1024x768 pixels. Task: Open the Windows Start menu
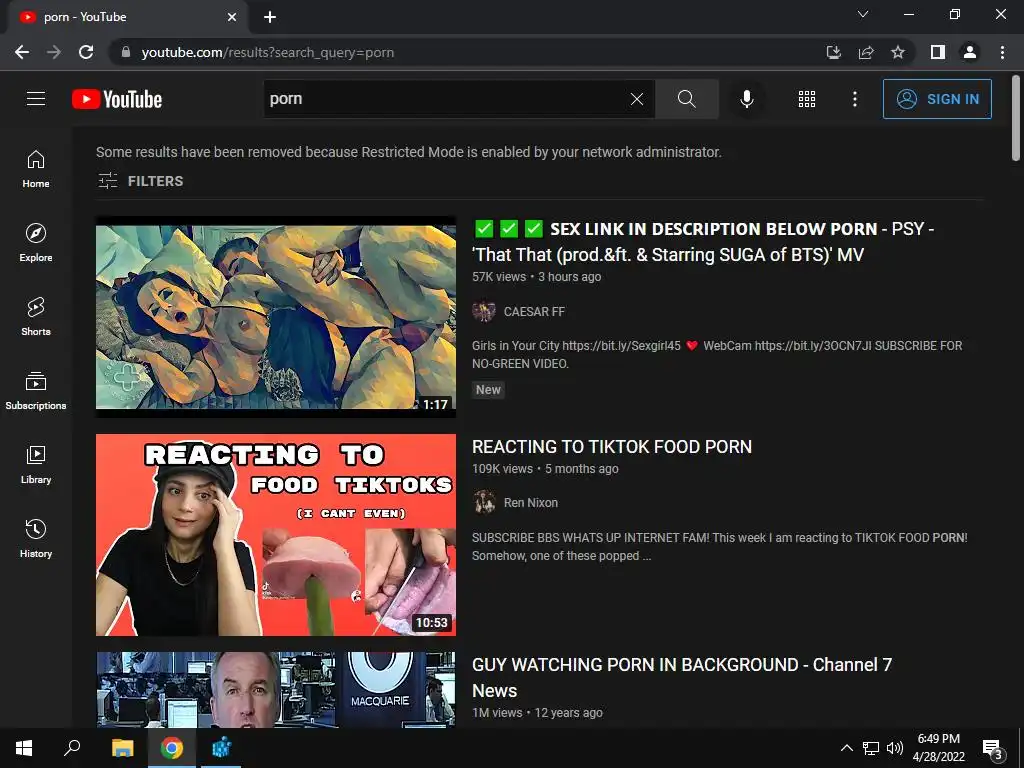tap(24, 748)
